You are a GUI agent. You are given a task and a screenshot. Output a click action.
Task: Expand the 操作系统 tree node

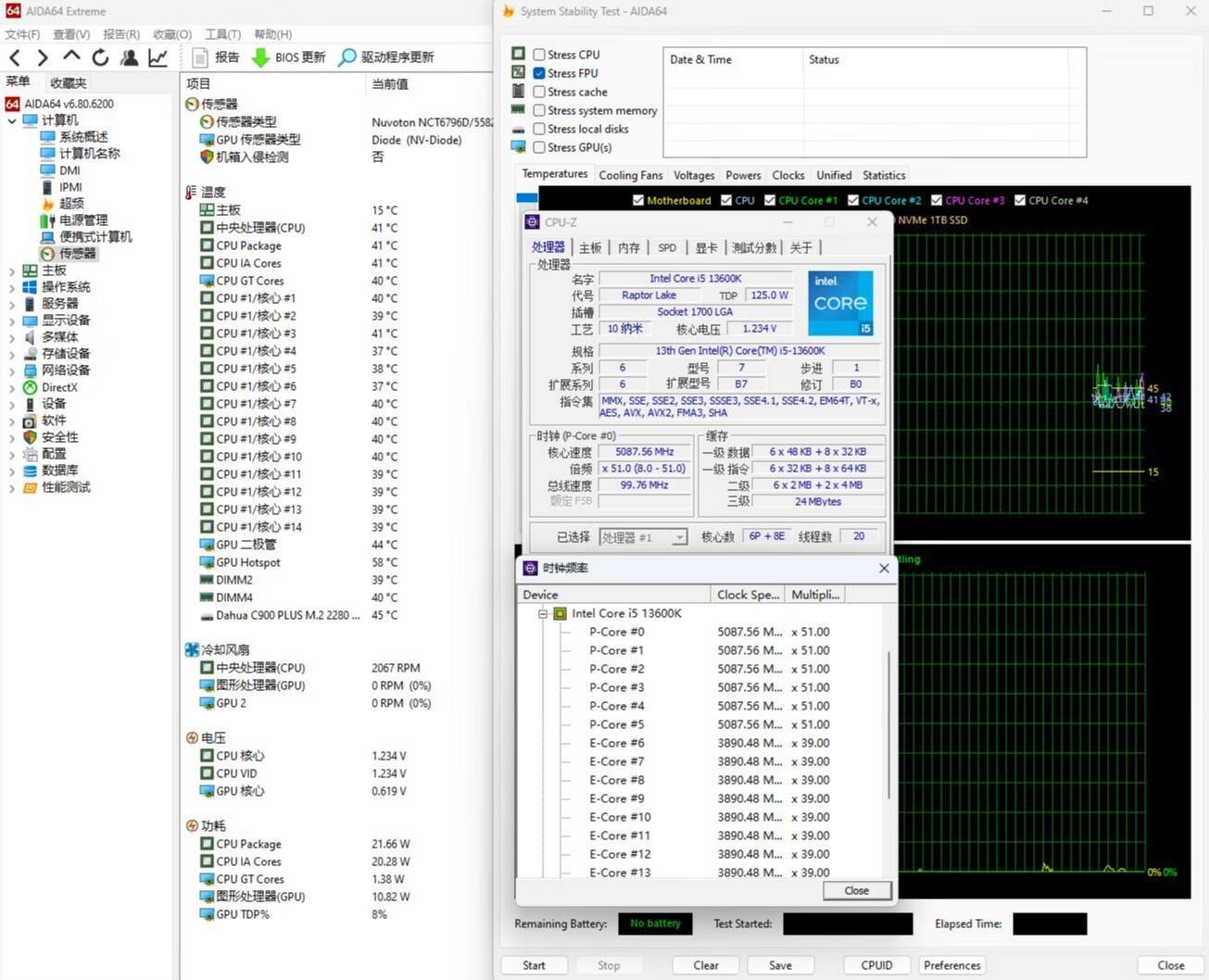[x=12, y=287]
